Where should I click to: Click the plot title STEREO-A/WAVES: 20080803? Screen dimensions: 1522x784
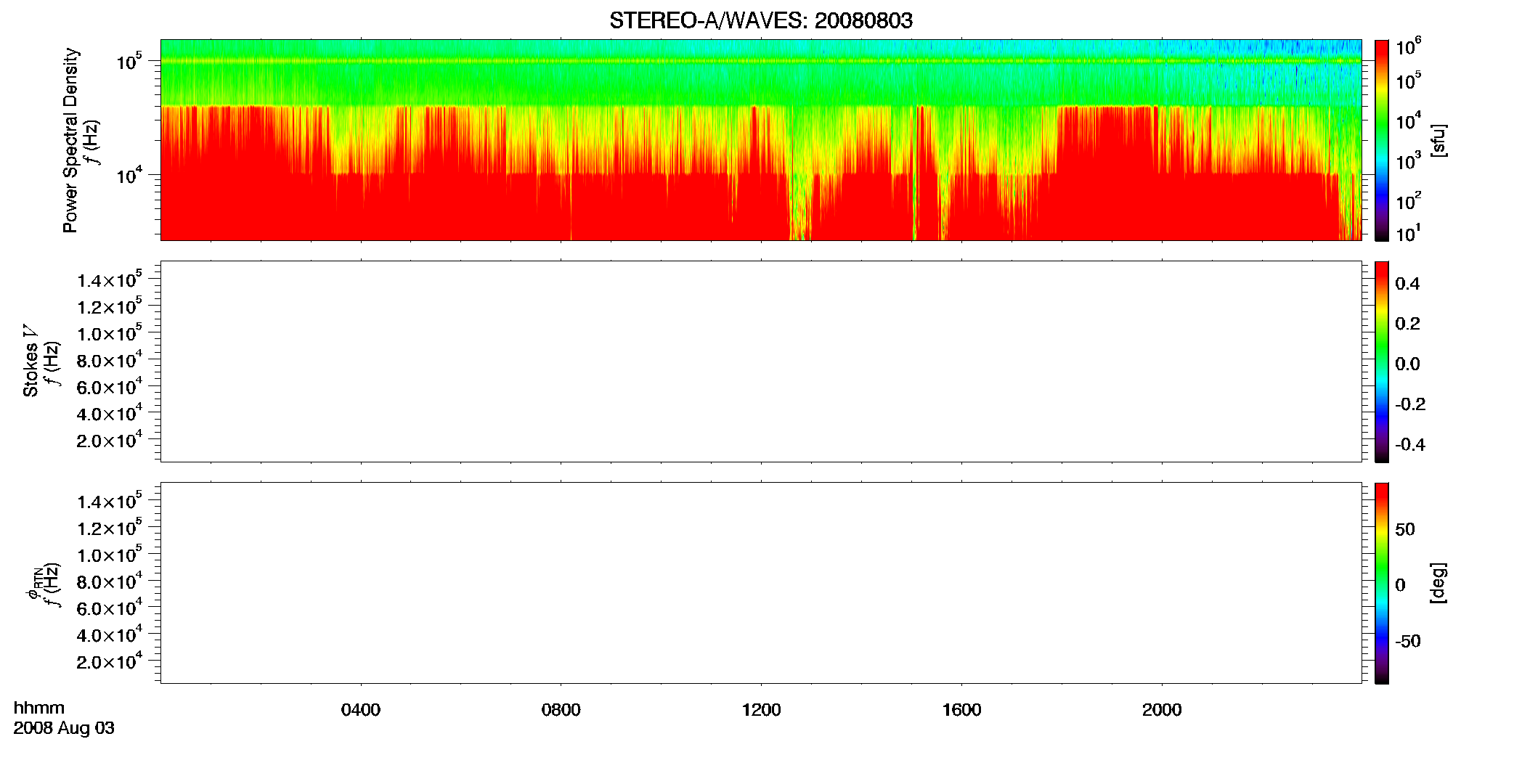(760, 20)
